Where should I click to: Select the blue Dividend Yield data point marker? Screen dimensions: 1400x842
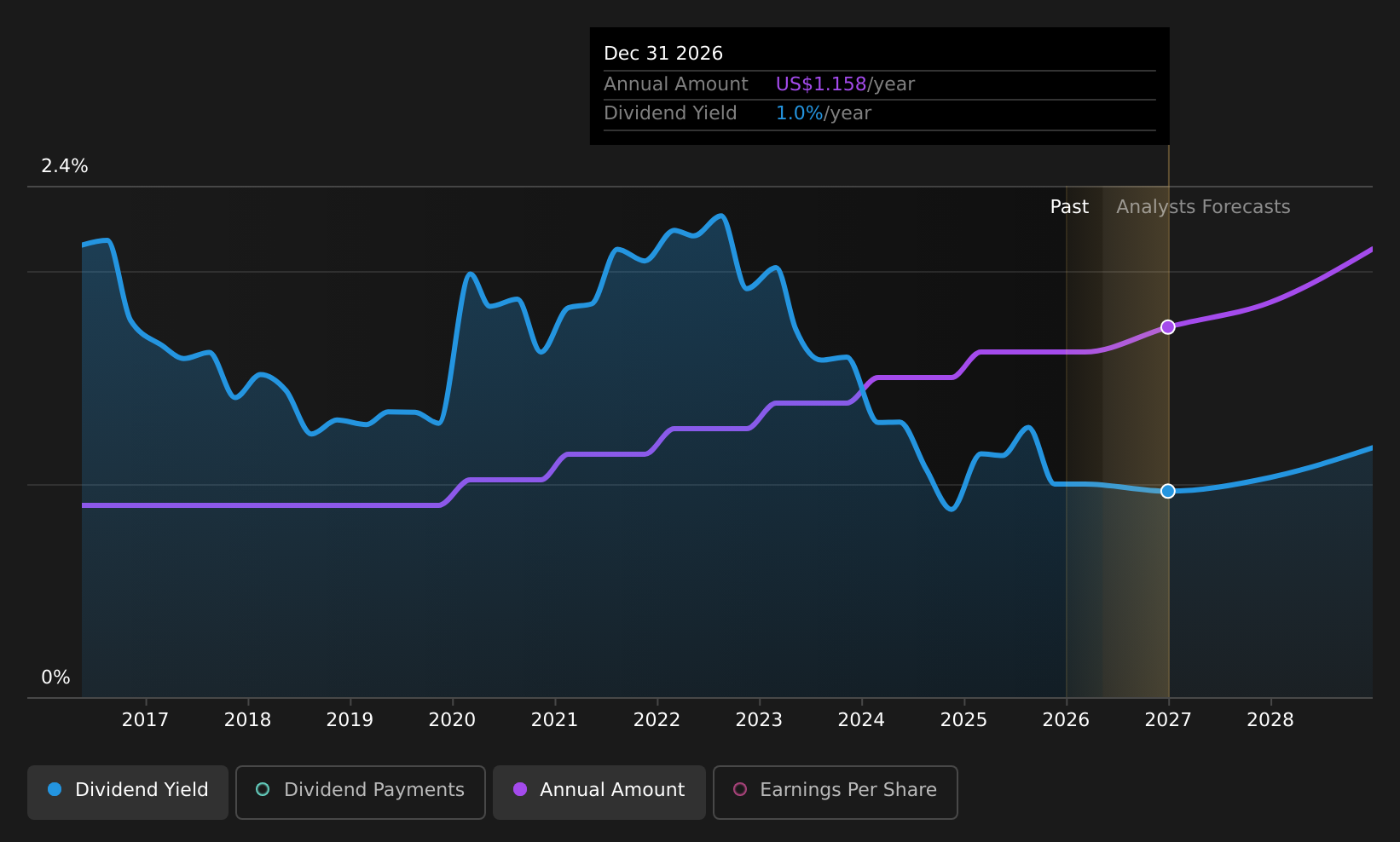(1168, 491)
